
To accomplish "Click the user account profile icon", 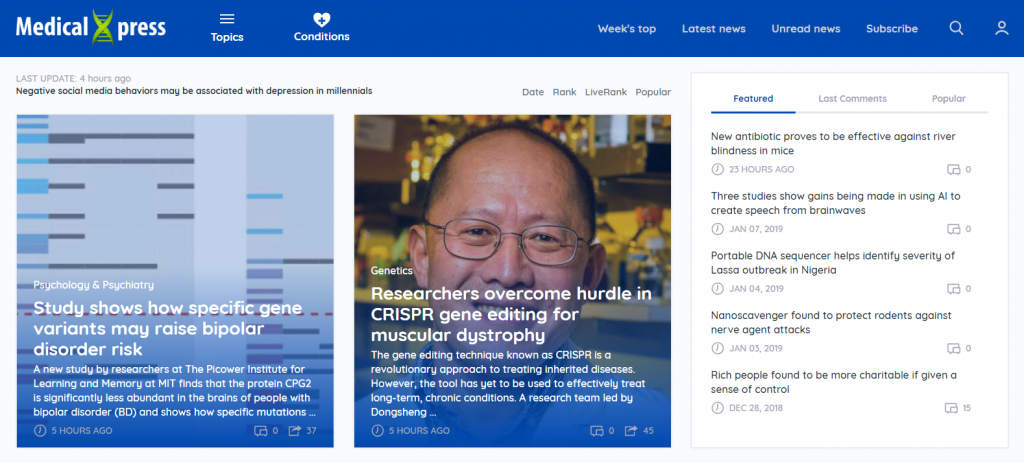I will pyautogui.click(x=1001, y=28).
